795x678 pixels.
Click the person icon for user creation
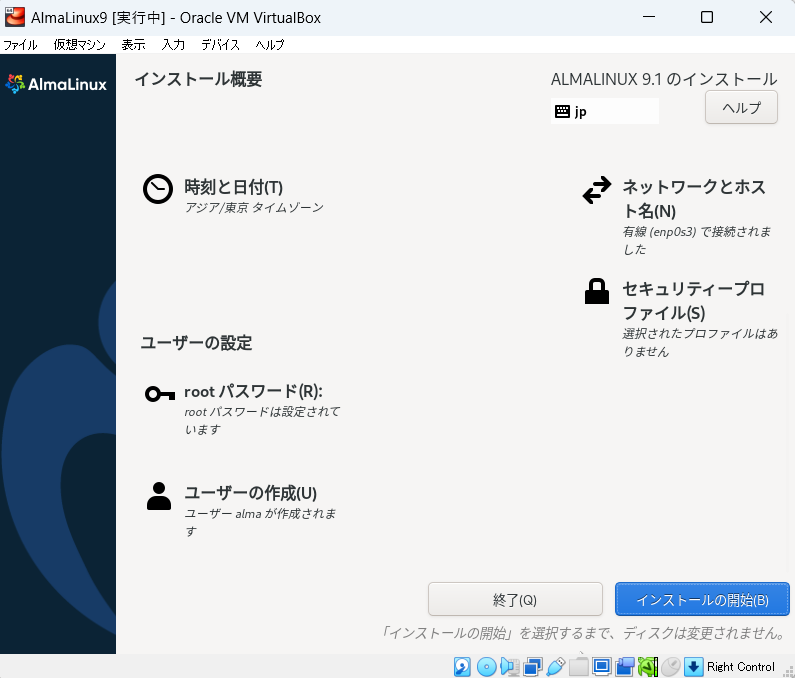point(159,496)
